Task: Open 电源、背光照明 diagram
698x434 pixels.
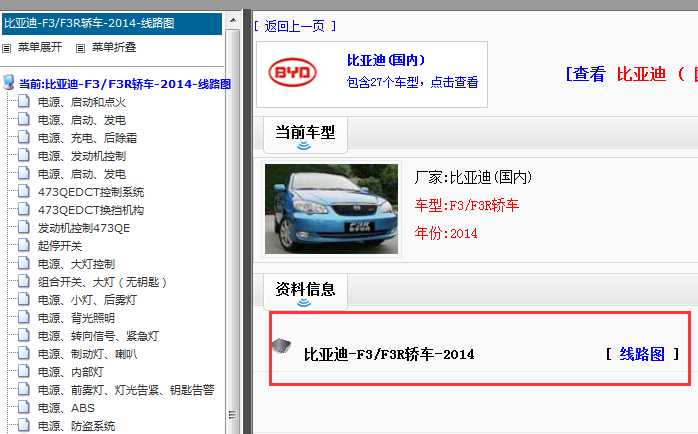Action: tap(77, 318)
